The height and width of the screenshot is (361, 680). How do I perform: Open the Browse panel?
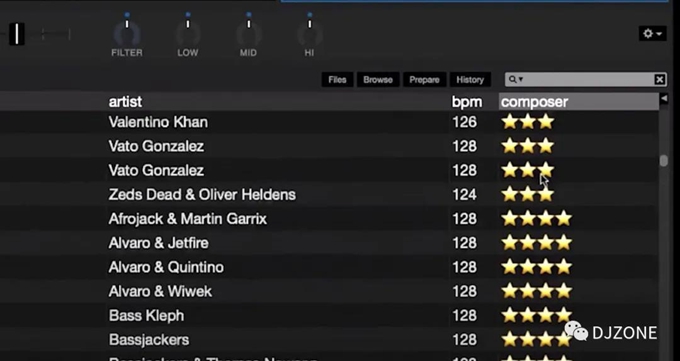tap(378, 80)
